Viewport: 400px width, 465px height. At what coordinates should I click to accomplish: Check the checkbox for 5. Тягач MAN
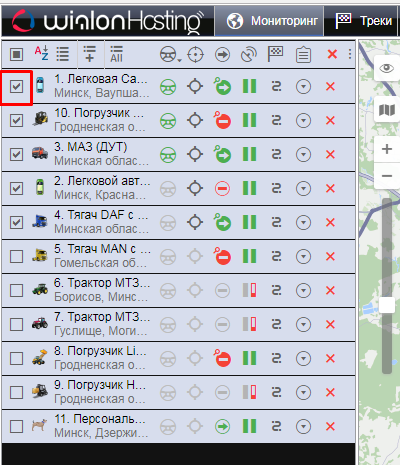[16, 256]
